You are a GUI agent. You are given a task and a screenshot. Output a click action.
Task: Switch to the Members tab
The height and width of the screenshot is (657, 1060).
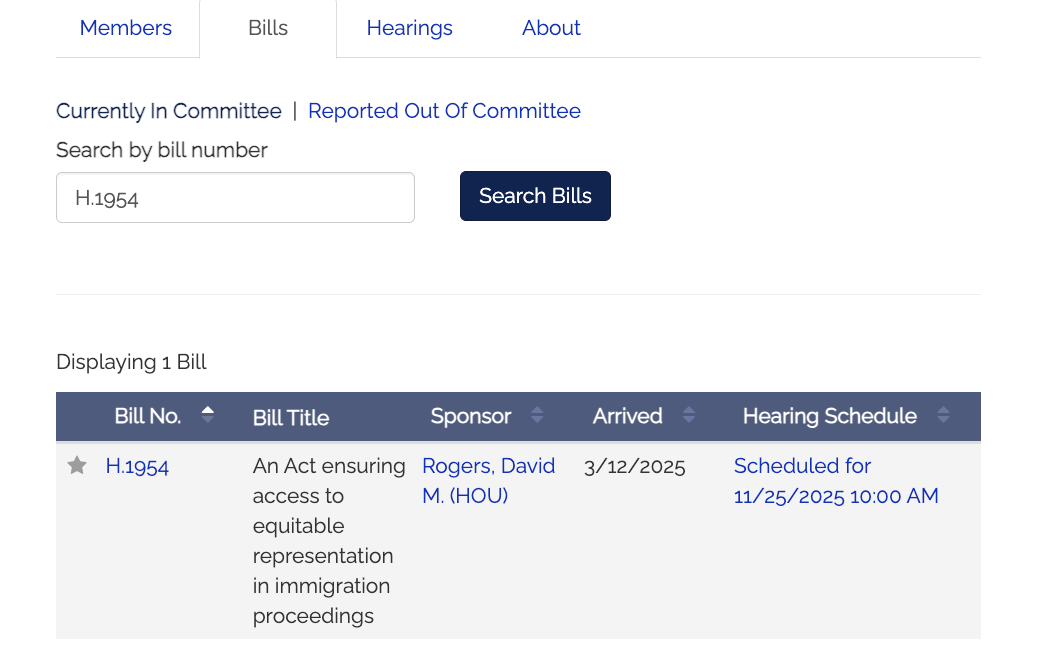tap(125, 28)
